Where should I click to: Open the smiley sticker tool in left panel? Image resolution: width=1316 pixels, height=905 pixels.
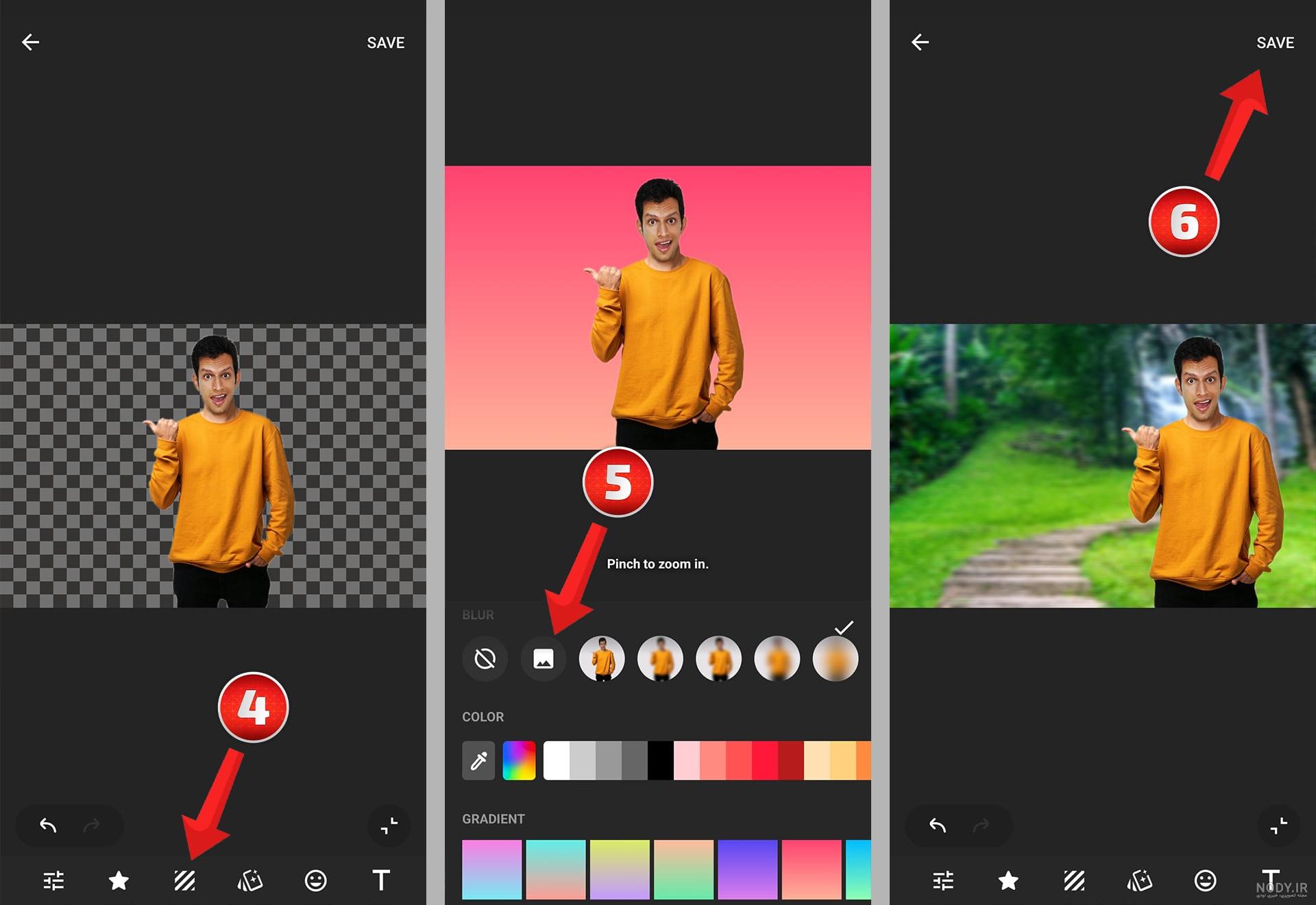pyautogui.click(x=315, y=880)
